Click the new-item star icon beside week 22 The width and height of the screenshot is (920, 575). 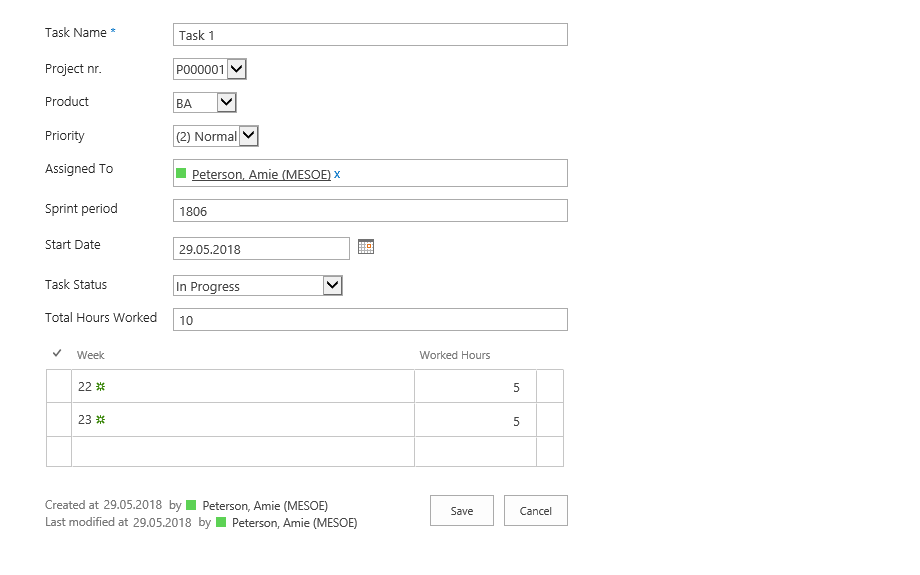pyautogui.click(x=100, y=387)
